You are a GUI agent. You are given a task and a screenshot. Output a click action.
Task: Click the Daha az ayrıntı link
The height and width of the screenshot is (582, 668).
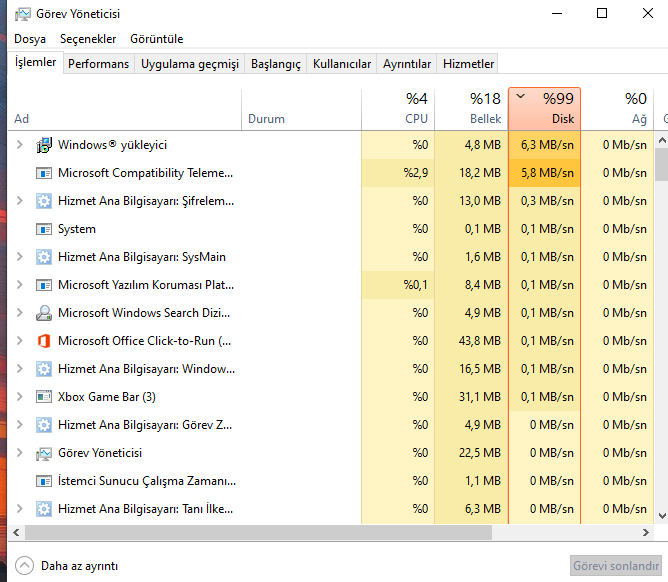pos(79,566)
